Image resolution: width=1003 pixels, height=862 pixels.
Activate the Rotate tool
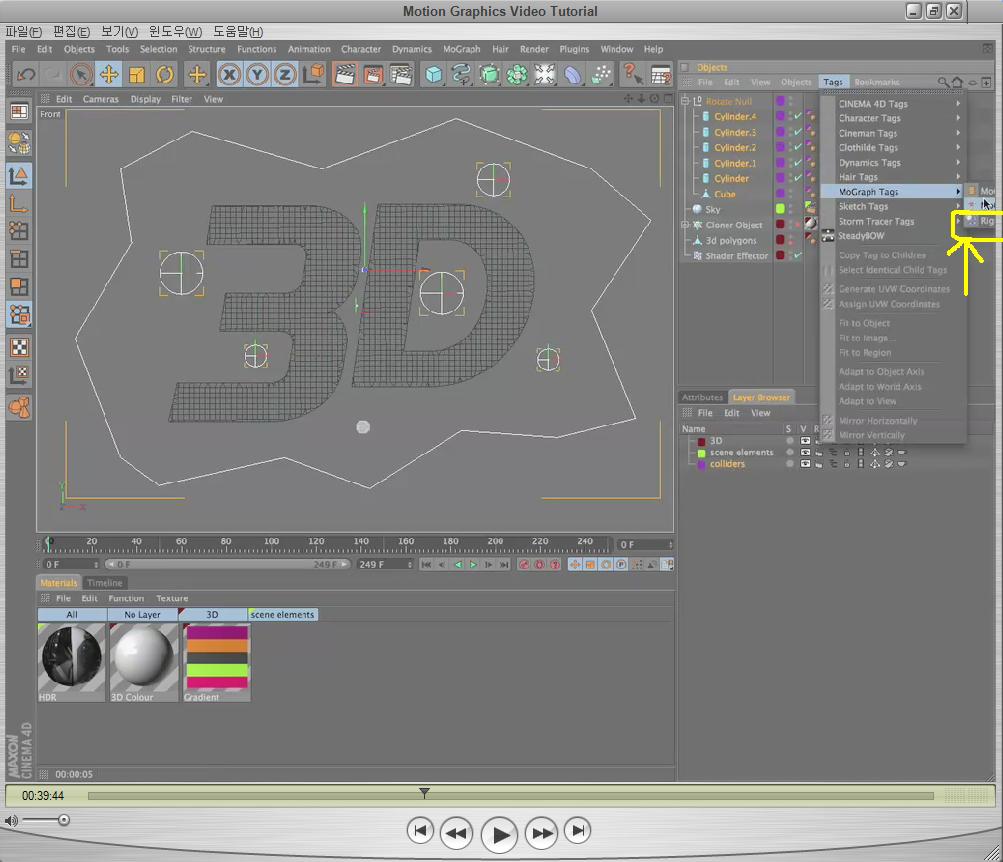165,75
